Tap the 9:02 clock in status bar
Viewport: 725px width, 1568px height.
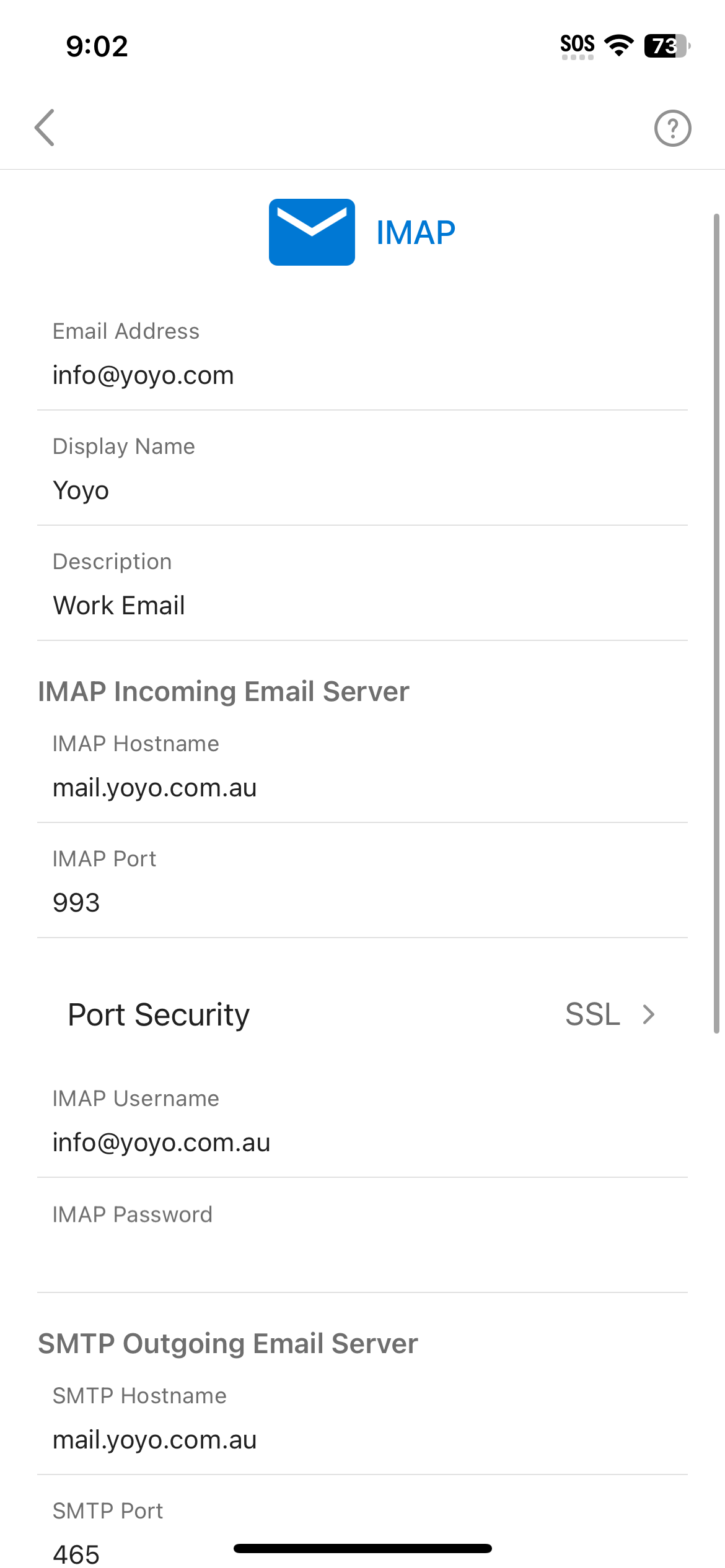97,46
